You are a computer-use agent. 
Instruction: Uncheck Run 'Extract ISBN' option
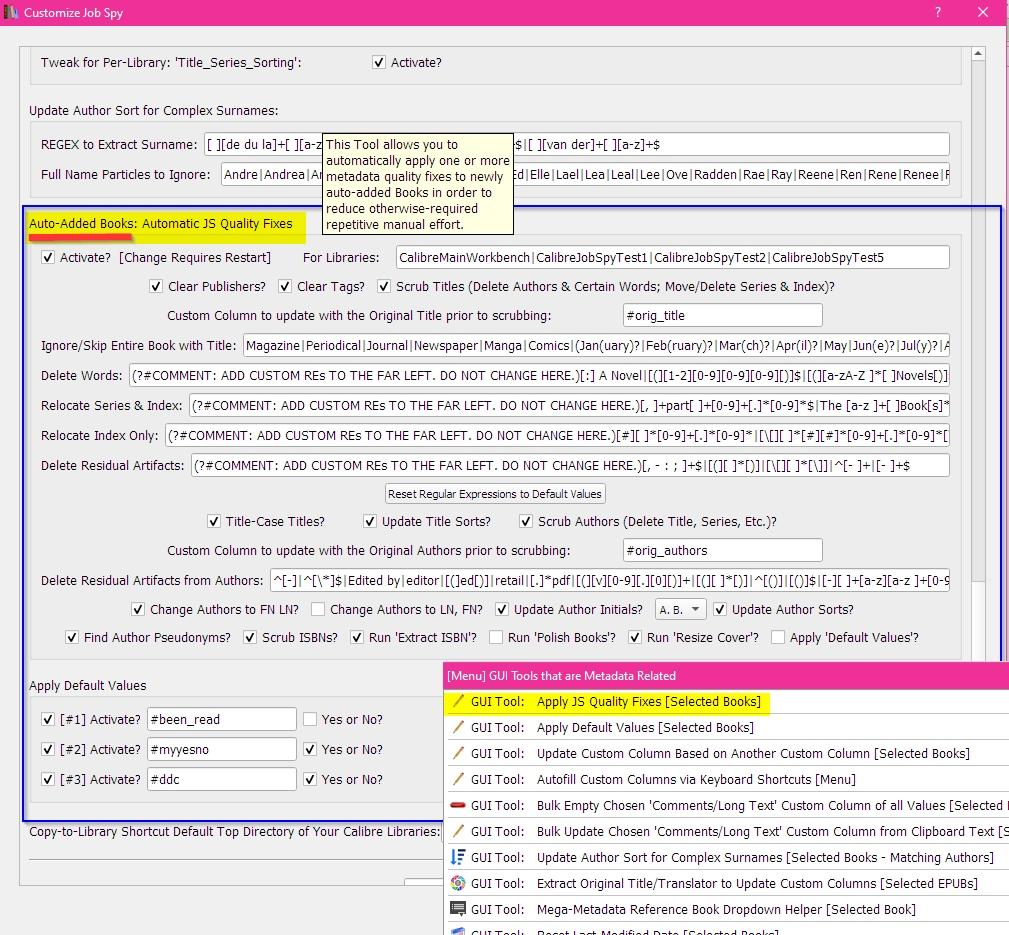356,637
